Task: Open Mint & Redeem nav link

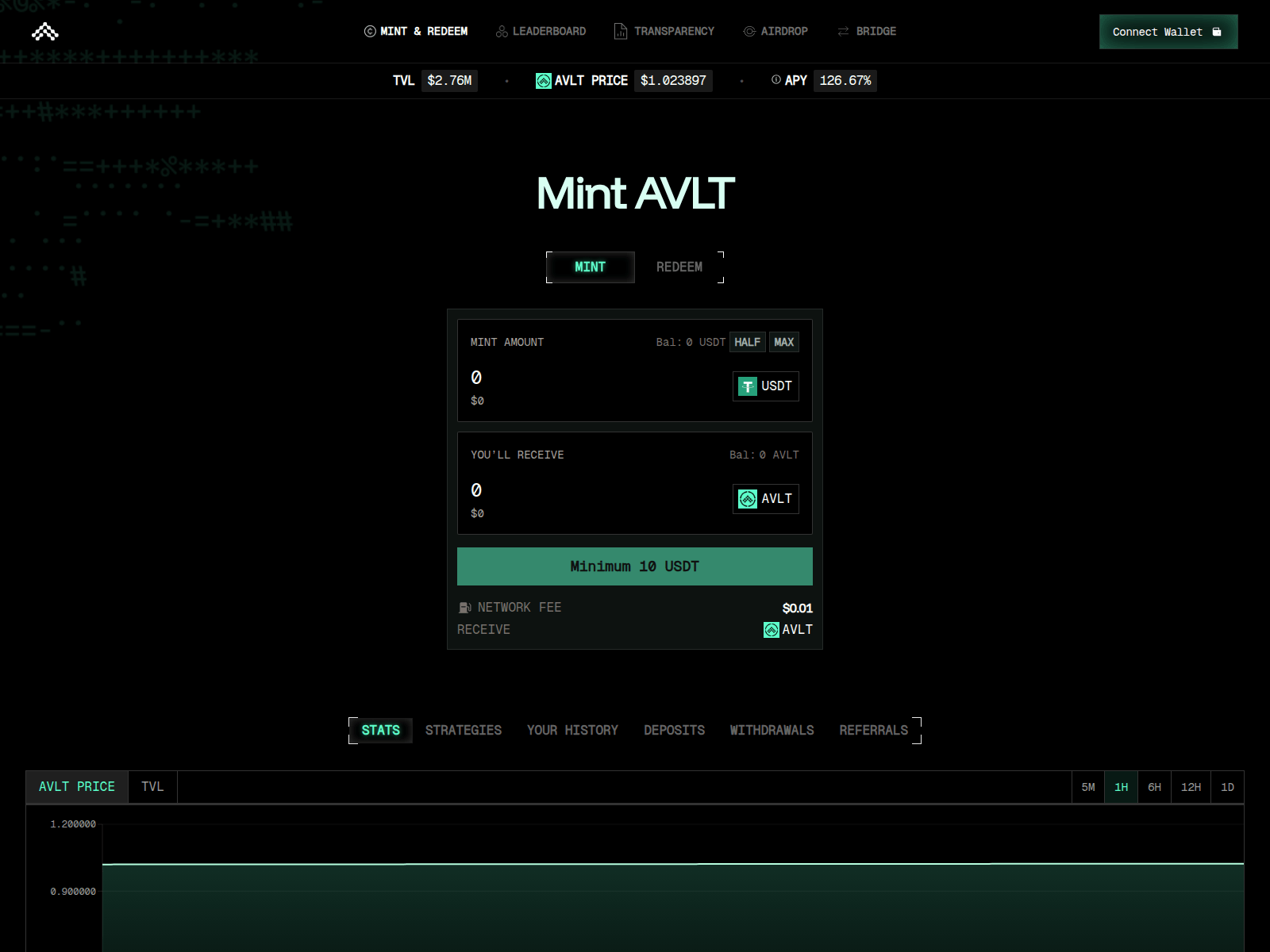Action: pyautogui.click(x=416, y=32)
